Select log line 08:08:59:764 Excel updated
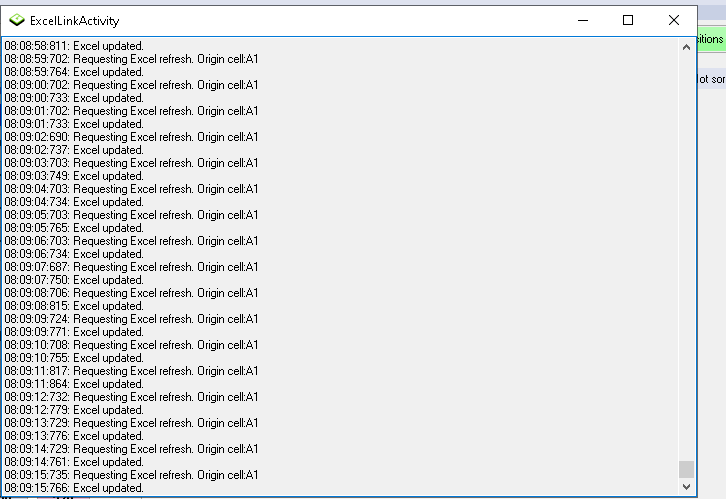726x499 pixels. tap(74, 72)
